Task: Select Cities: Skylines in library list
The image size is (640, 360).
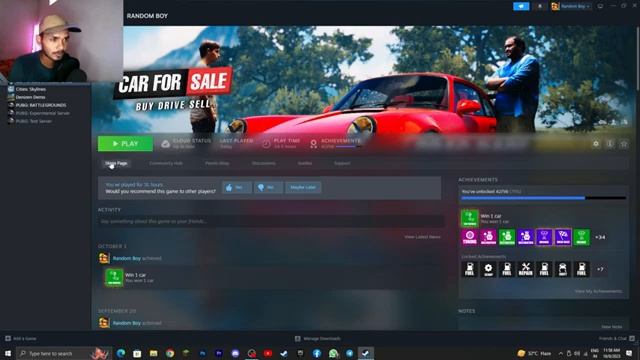Action: 31,89
